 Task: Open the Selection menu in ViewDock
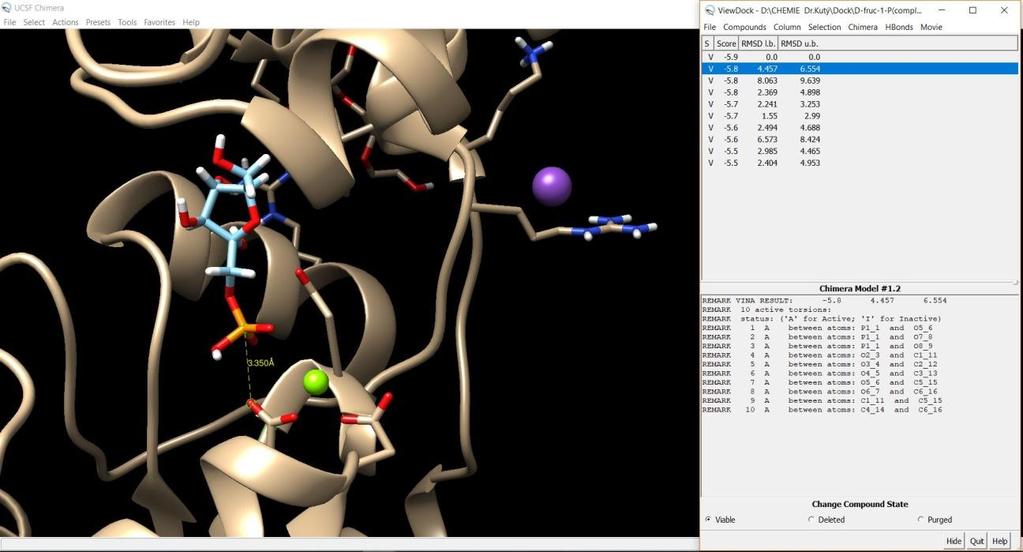(825, 27)
